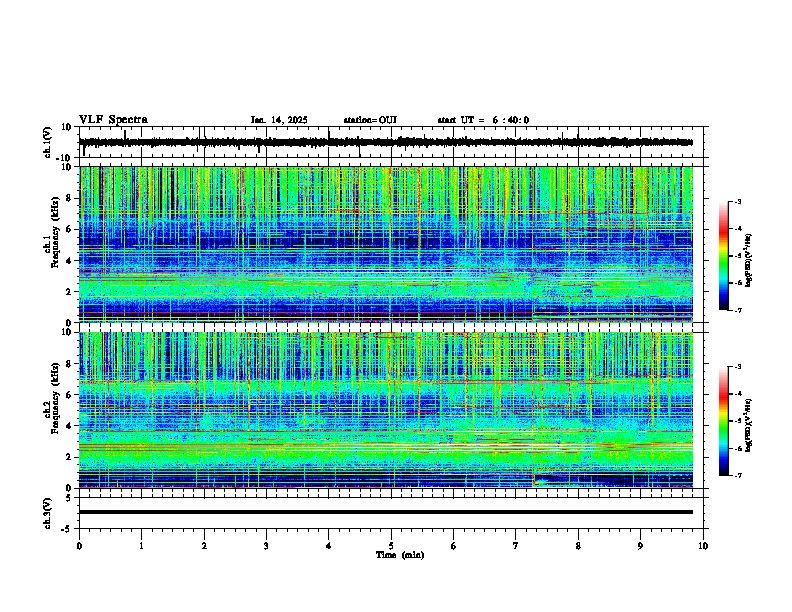Click the time axis tick label "5"

[391, 546]
